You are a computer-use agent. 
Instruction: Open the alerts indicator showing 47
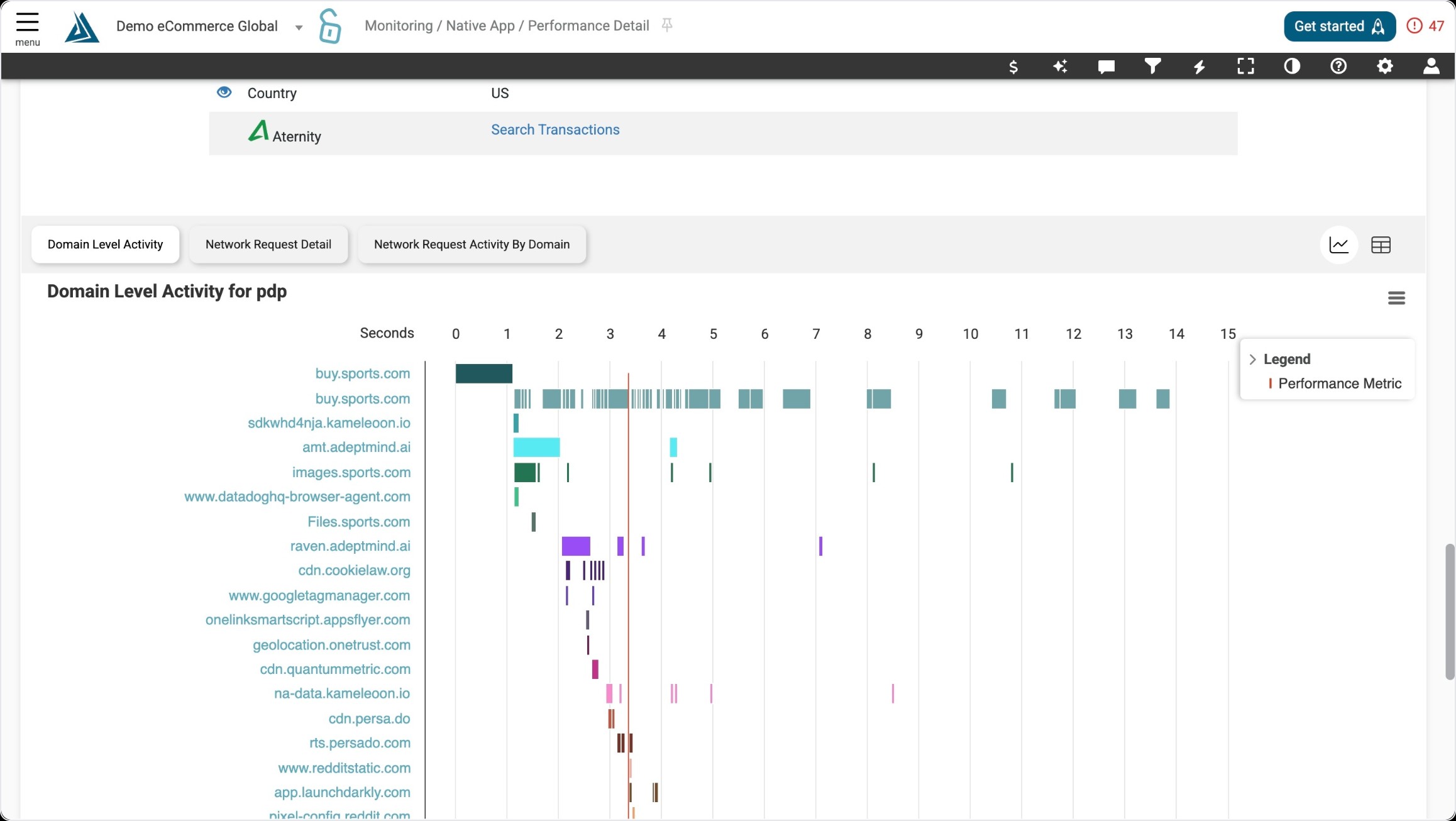[x=1425, y=26]
